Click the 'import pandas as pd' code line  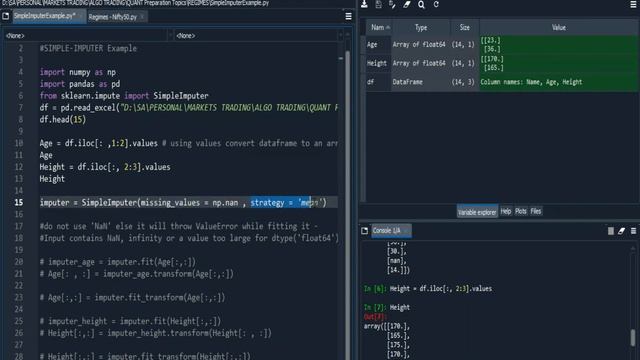[x=80, y=84]
